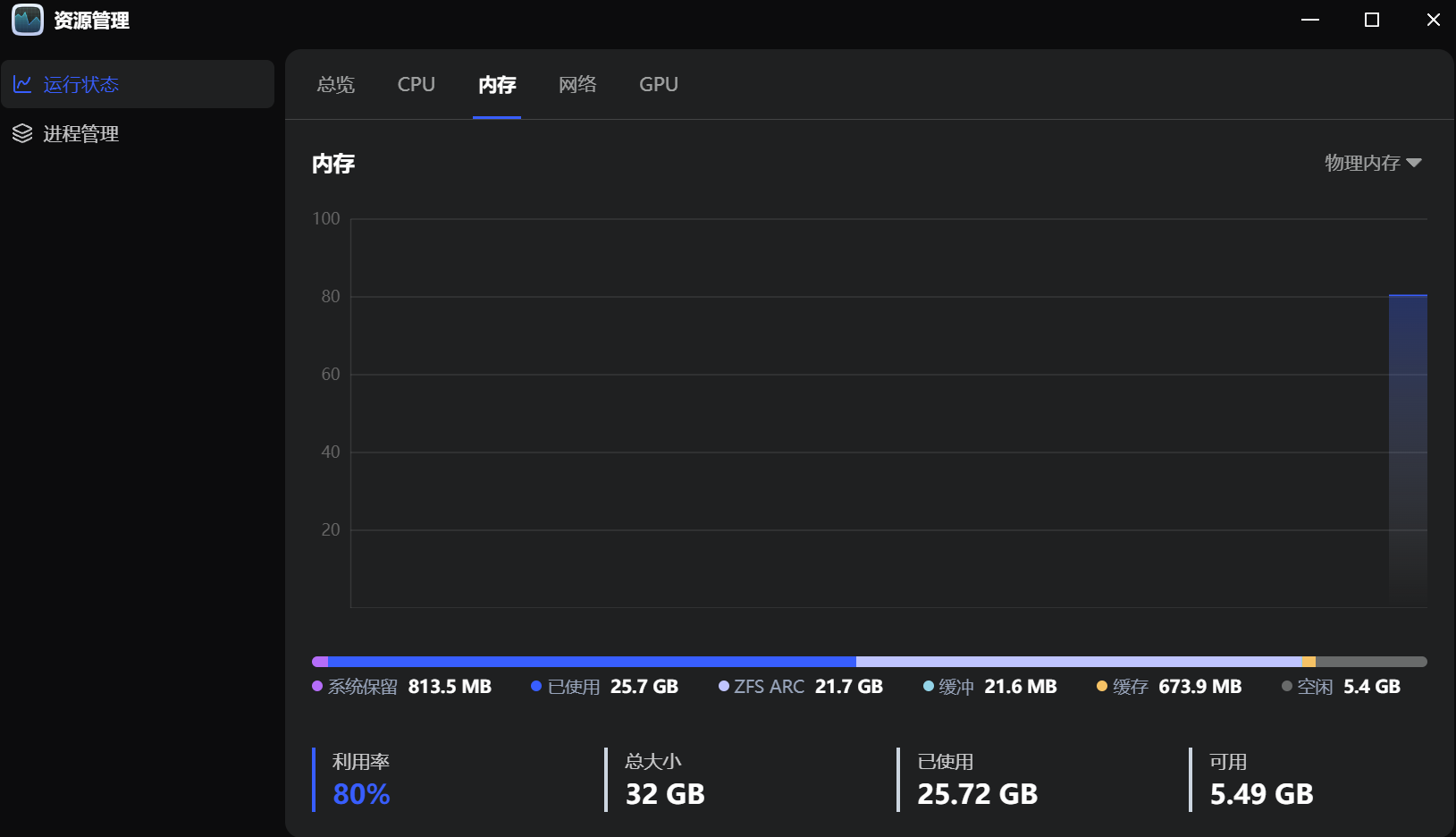Click the 总大小 label

[653, 762]
